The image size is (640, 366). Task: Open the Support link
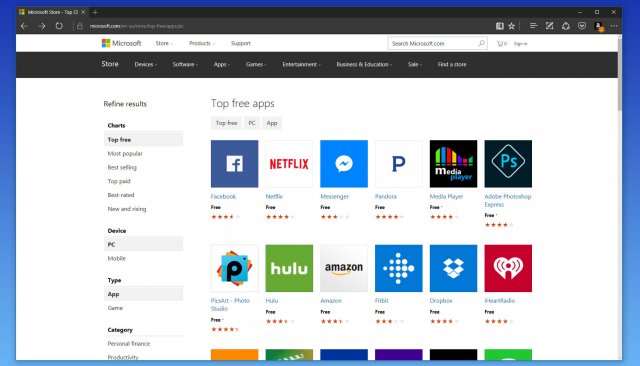coord(240,43)
